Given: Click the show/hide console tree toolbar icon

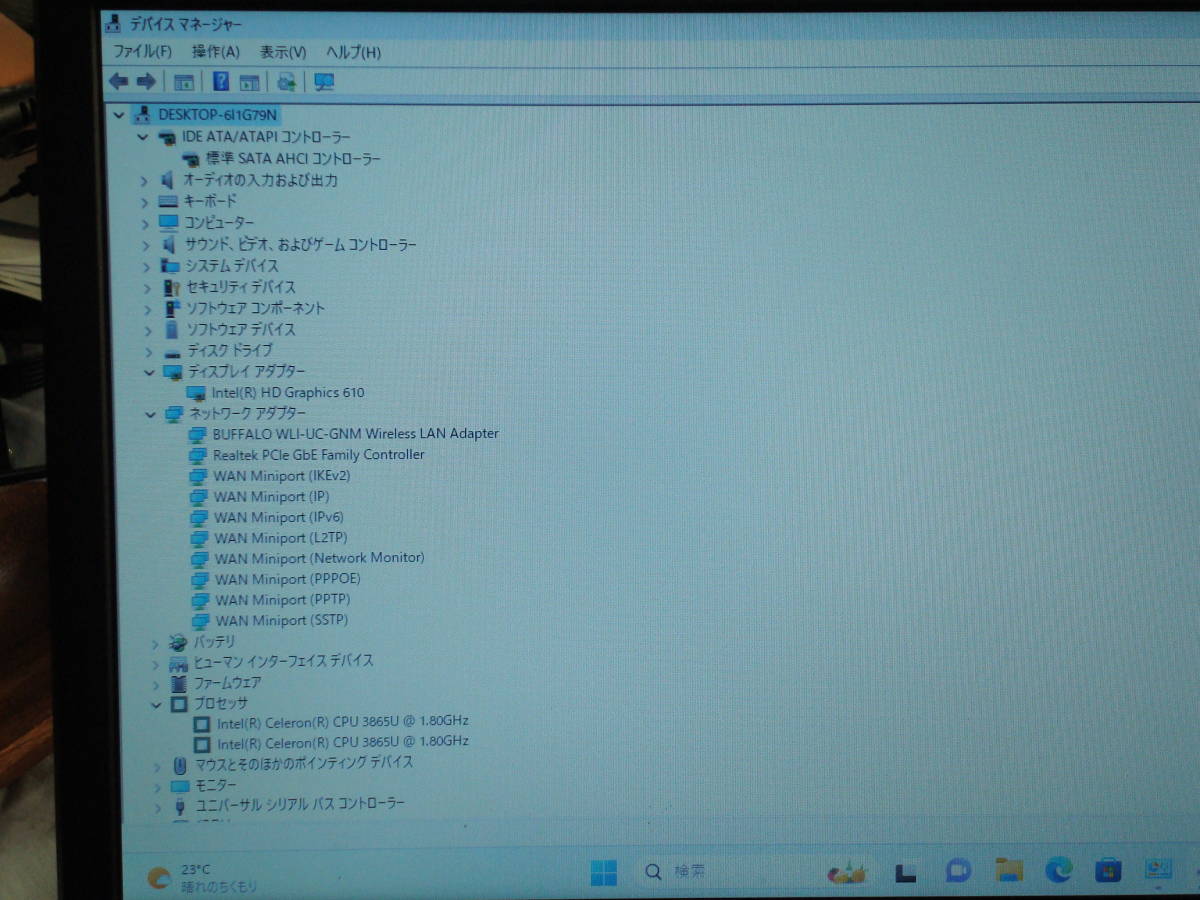Looking at the screenshot, I should (x=184, y=82).
